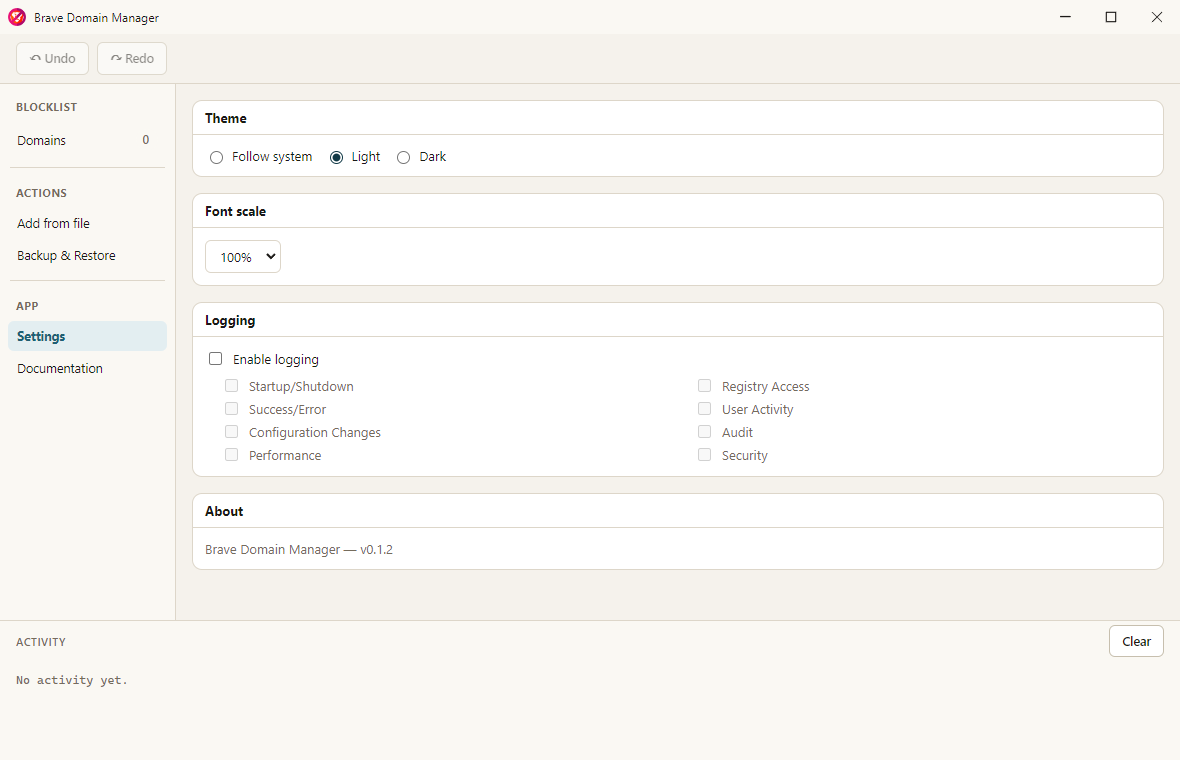Enable the Audit logging checkbox
Viewport: 1180px width, 760px height.
coord(704,432)
